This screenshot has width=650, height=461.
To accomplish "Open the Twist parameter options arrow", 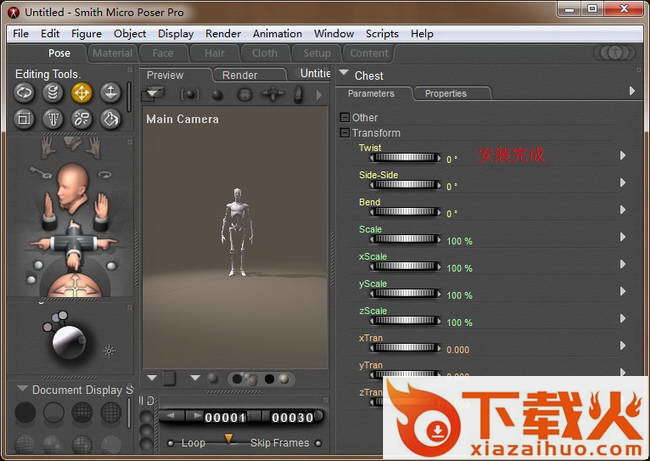I will (623, 155).
